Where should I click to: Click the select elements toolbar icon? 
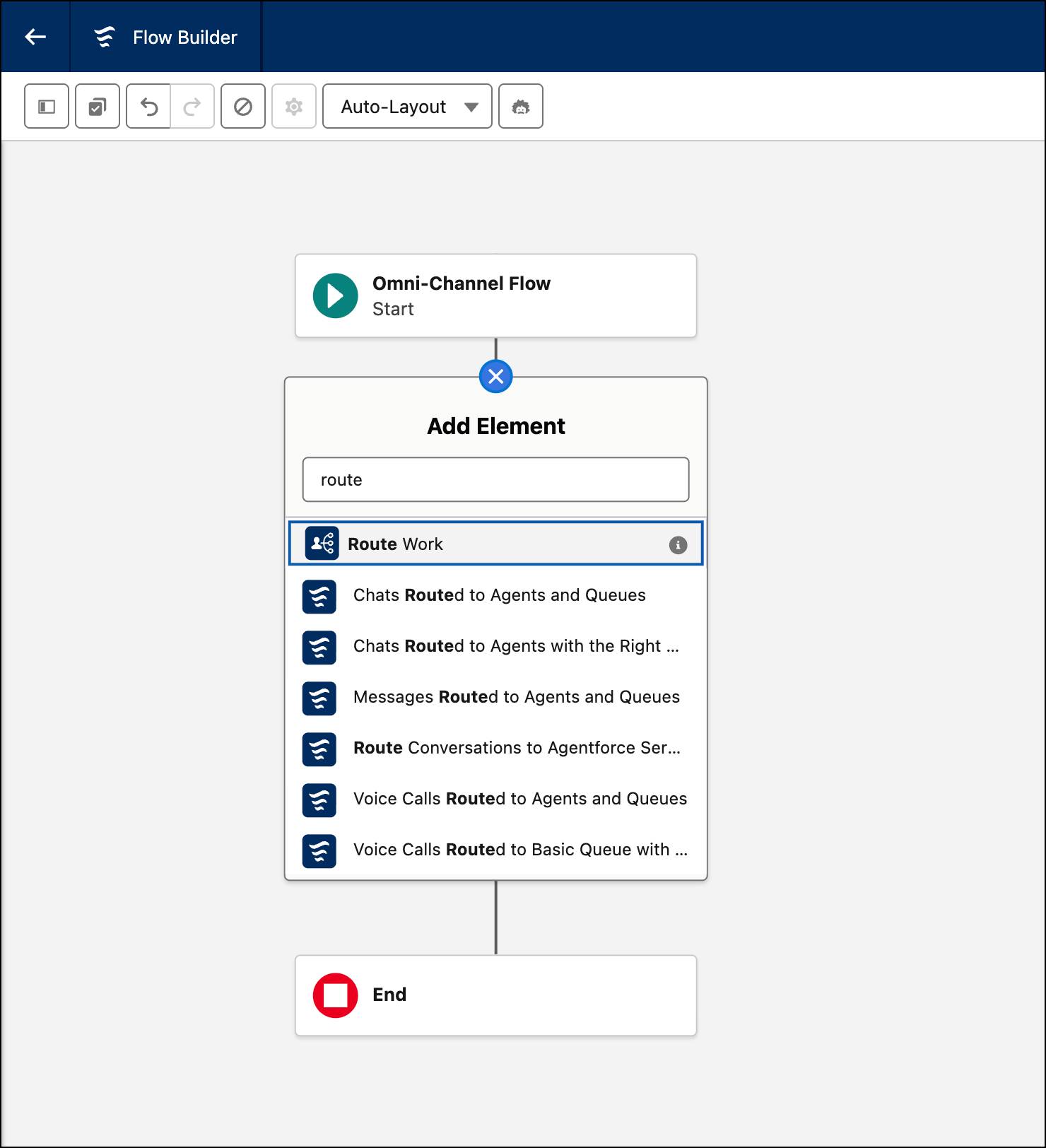(98, 107)
